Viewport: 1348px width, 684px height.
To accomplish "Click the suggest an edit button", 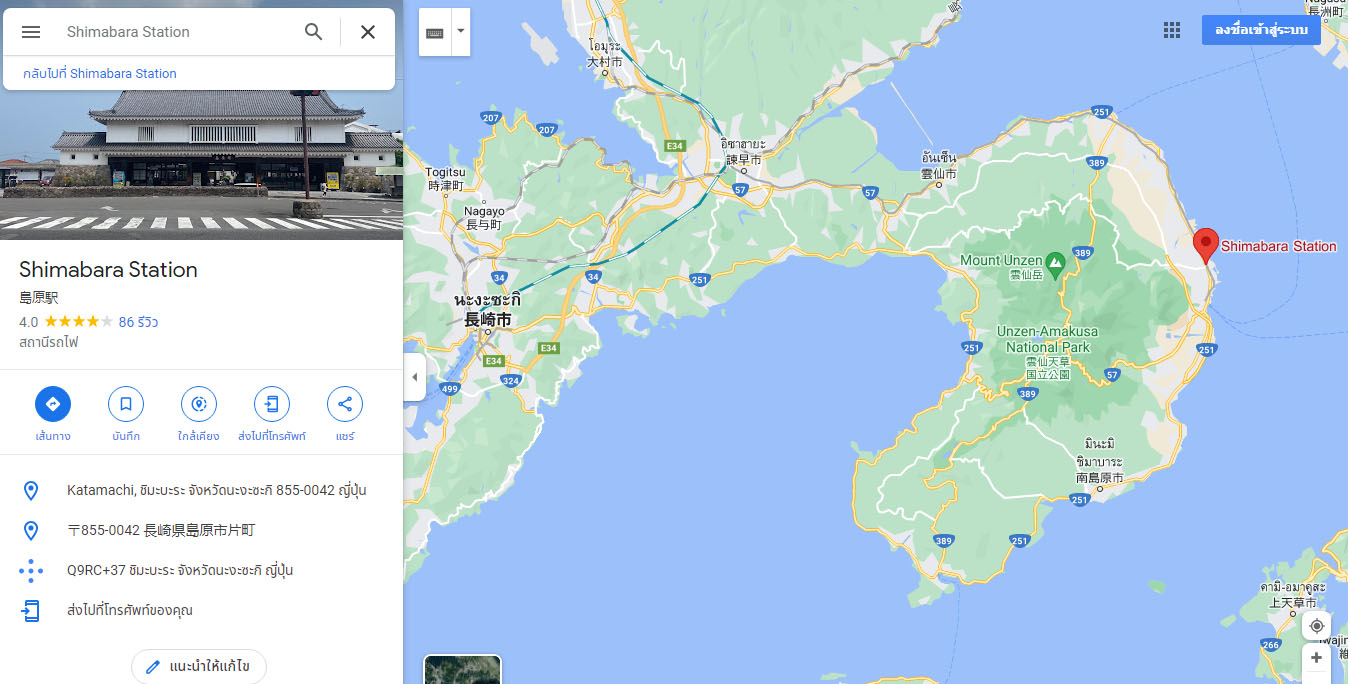I will pyautogui.click(x=198, y=666).
